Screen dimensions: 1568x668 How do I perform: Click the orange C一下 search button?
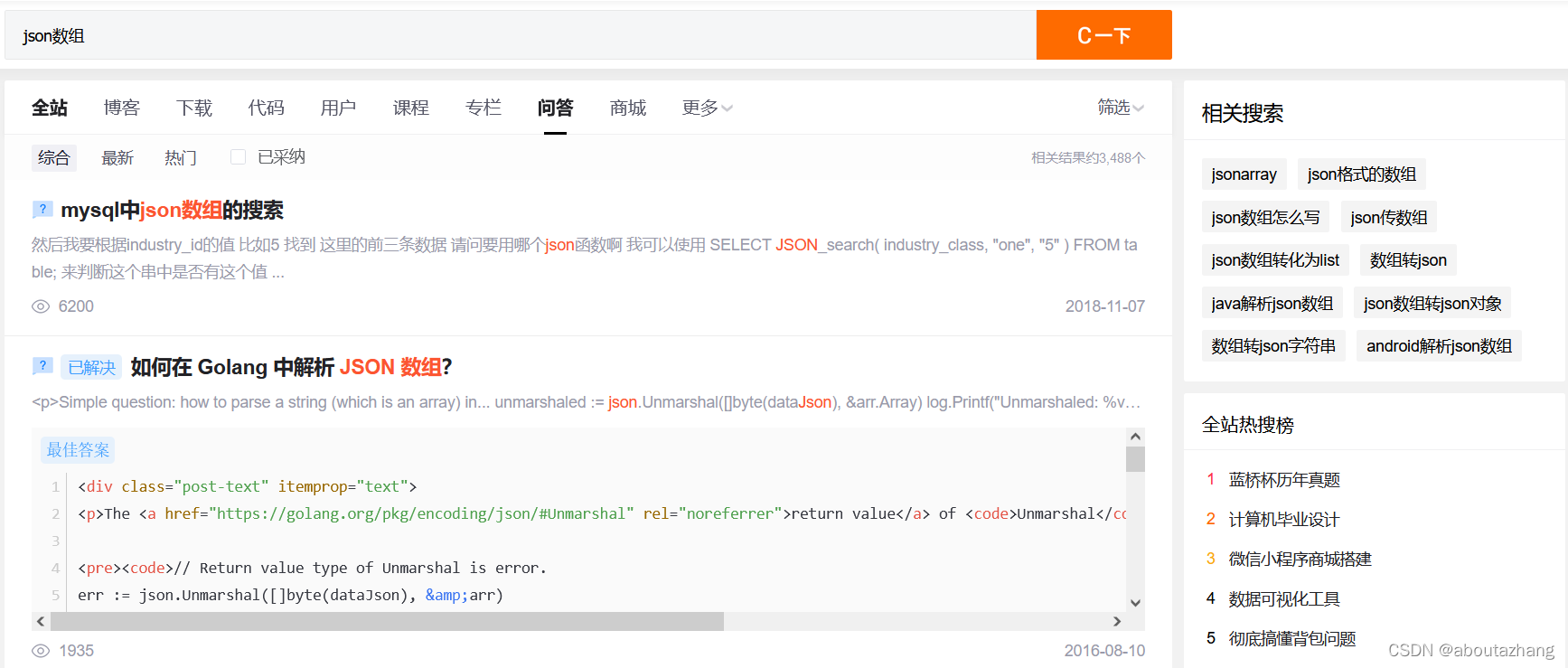click(1104, 35)
